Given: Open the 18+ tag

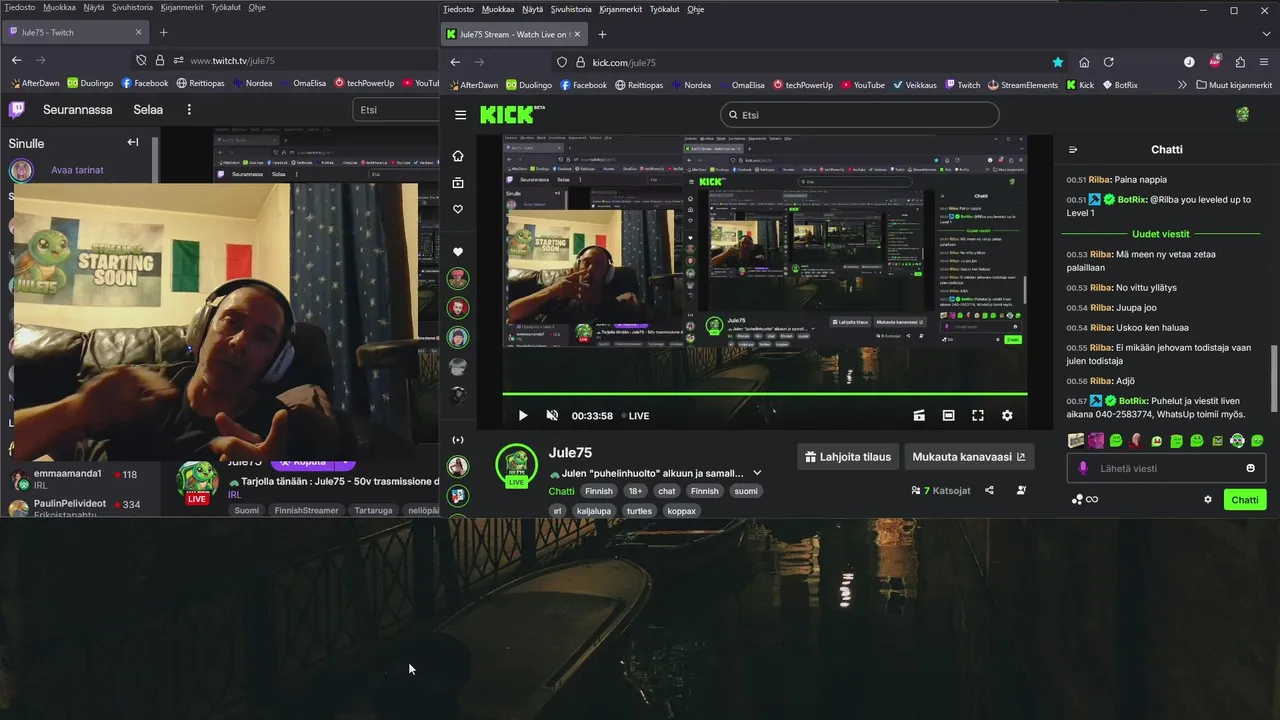Looking at the screenshot, I should 635,491.
